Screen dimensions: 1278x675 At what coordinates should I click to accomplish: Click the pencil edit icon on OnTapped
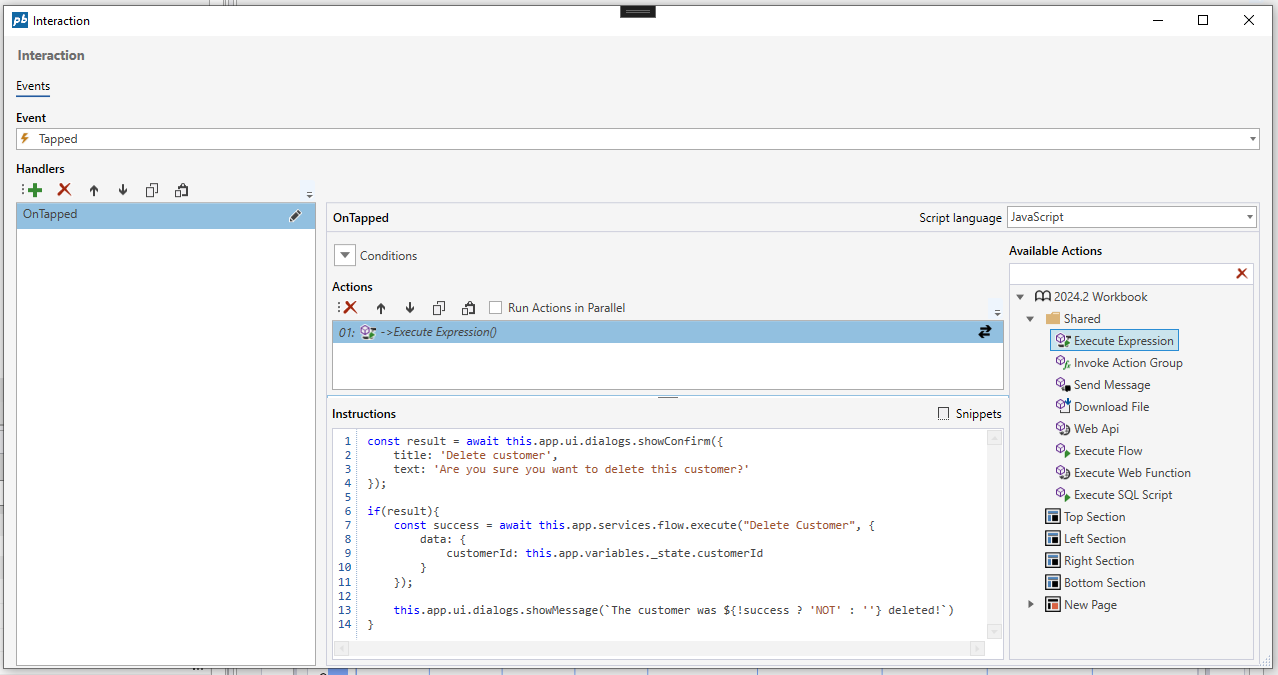[x=296, y=215]
